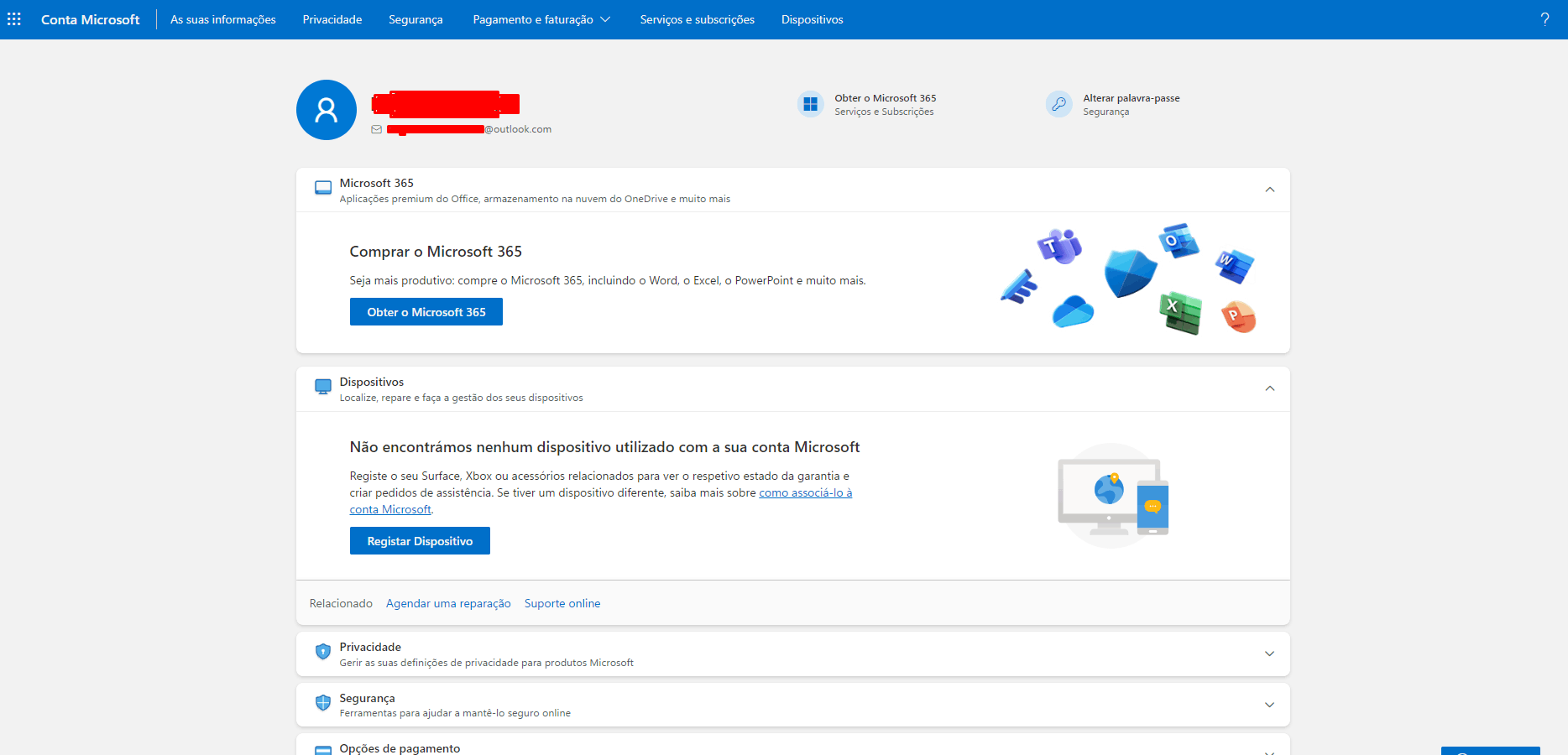Viewport: 1568px width, 755px height.
Task: Click the monitor icon beside Dispositivos heading
Action: [323, 387]
